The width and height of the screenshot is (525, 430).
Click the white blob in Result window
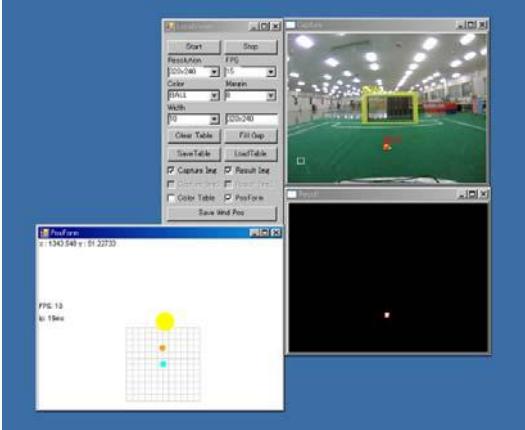[387, 315]
